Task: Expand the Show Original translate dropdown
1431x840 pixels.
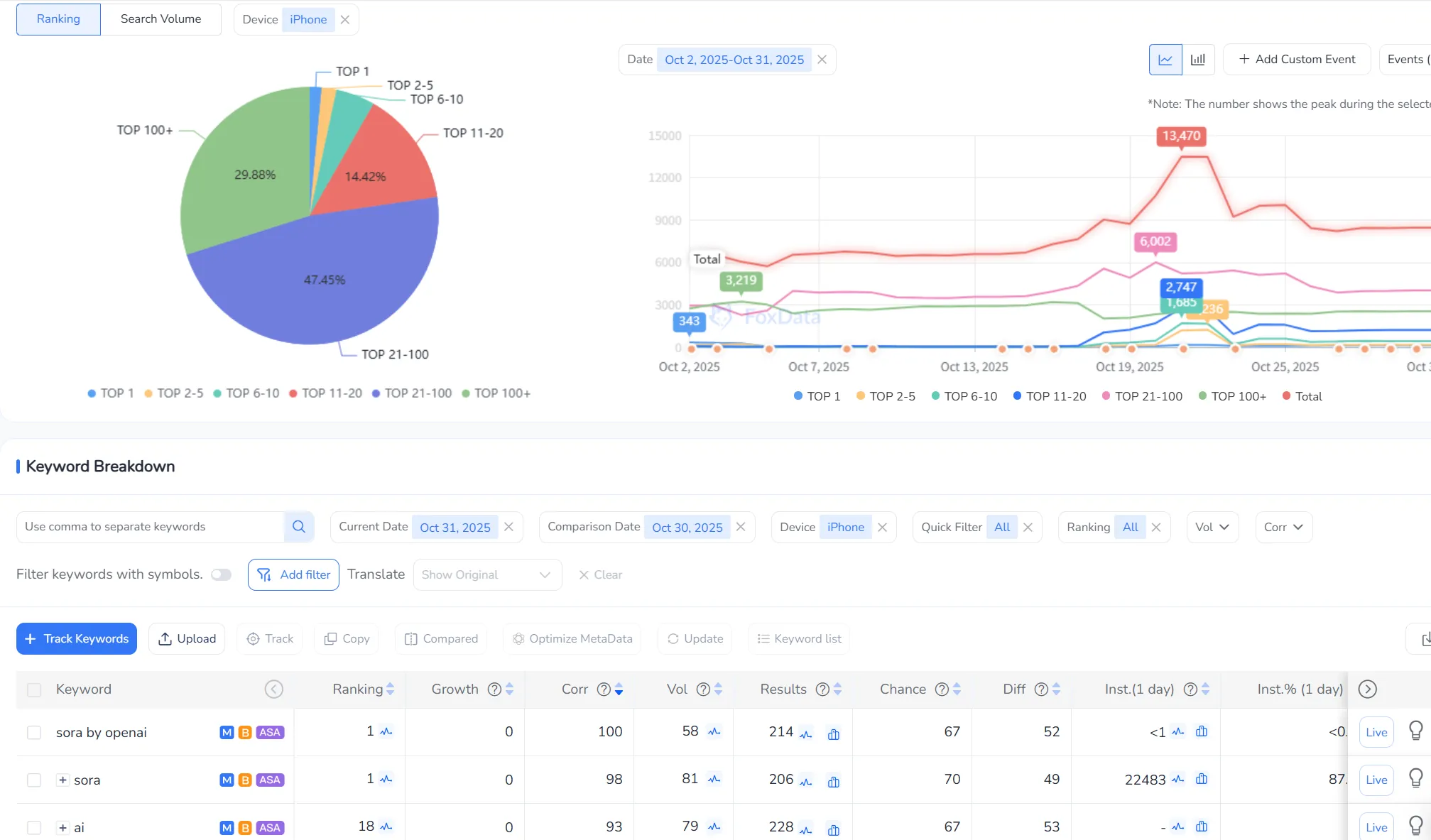Action: (x=487, y=574)
